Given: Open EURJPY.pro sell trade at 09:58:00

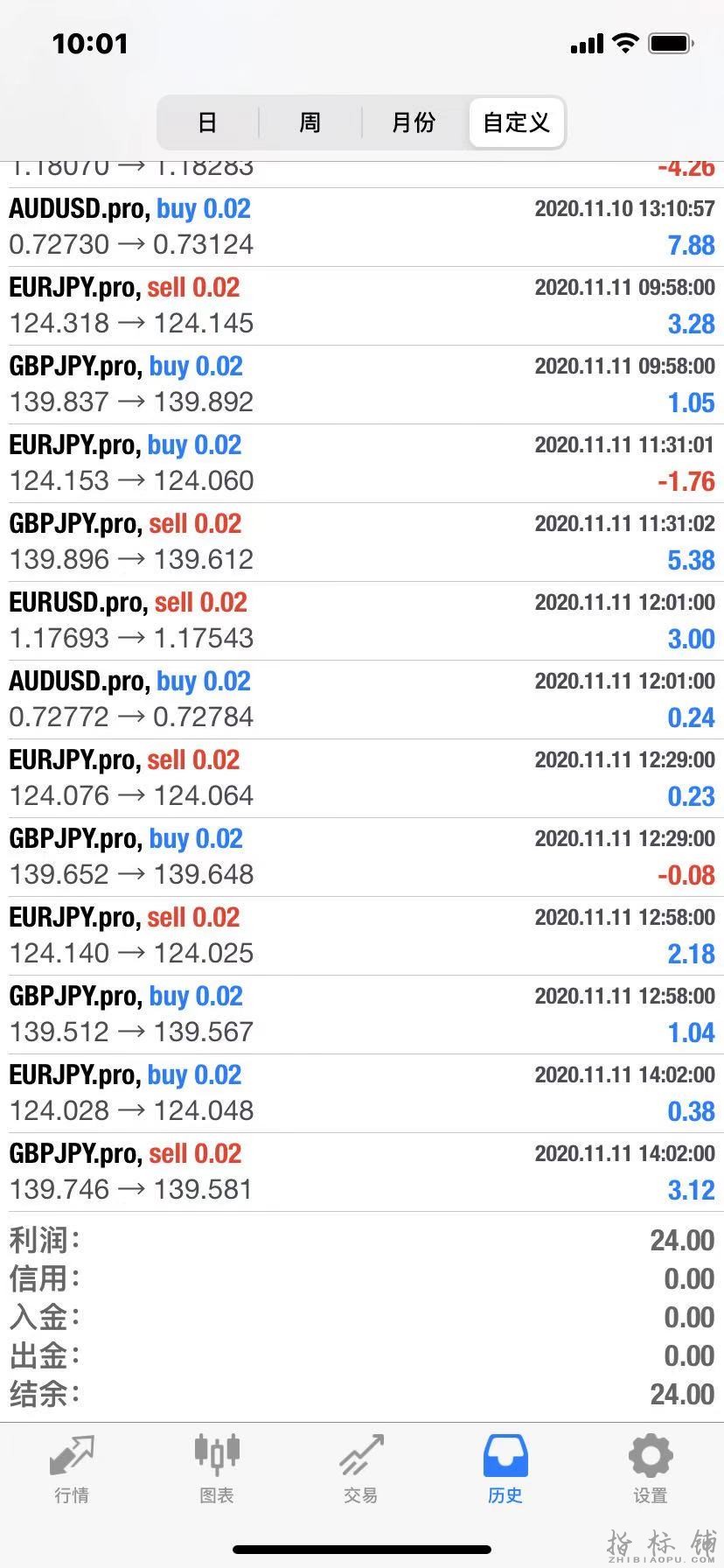Looking at the screenshot, I should pyautogui.click(x=362, y=306).
